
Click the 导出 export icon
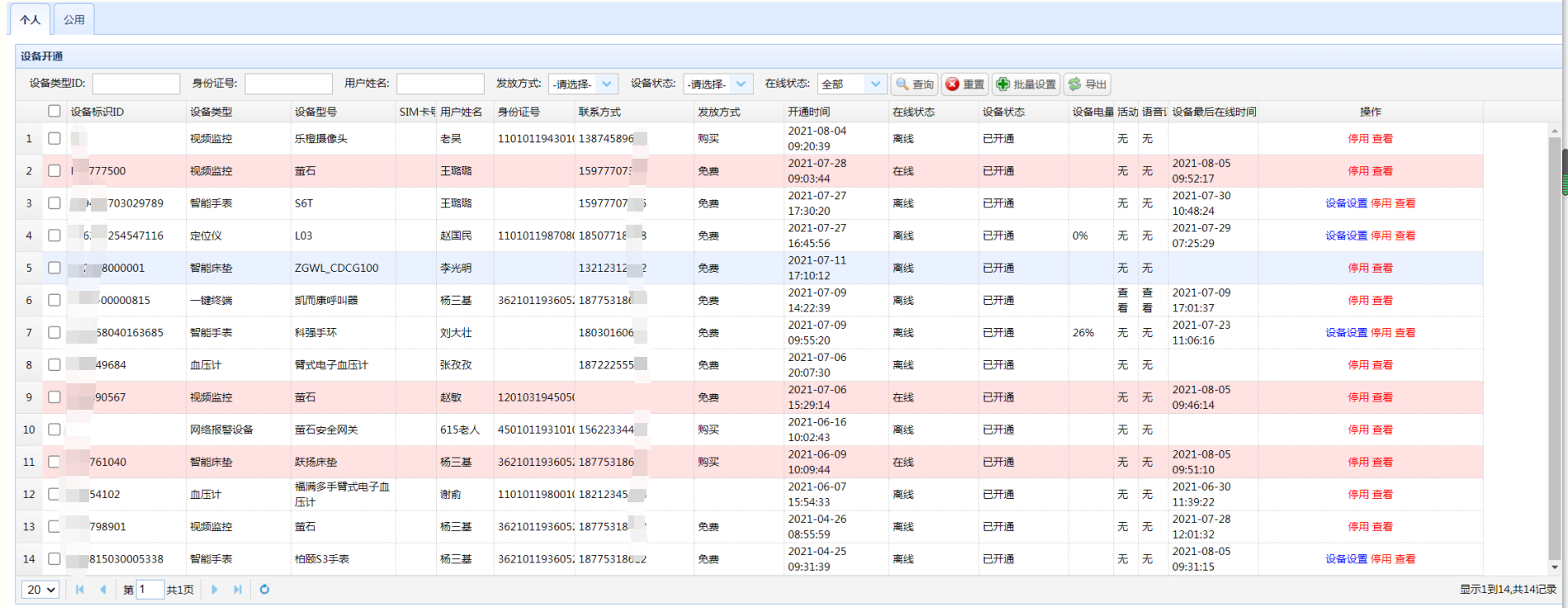pos(1074,84)
